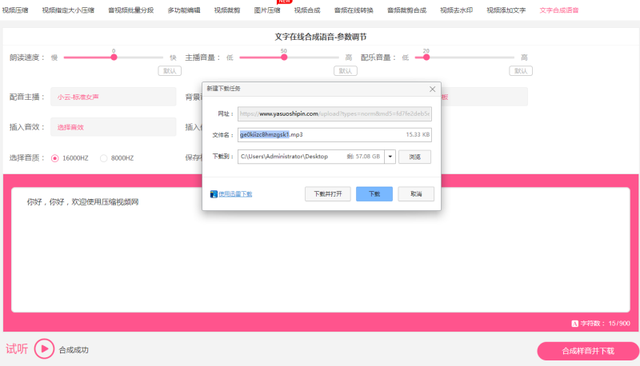
Task: Switch to 视频指定大小压缩 tab
Action: (x=68, y=10)
